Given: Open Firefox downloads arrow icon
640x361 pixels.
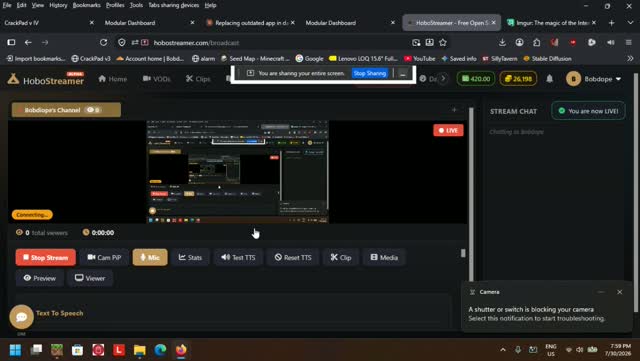Looking at the screenshot, I should click(x=502, y=42).
